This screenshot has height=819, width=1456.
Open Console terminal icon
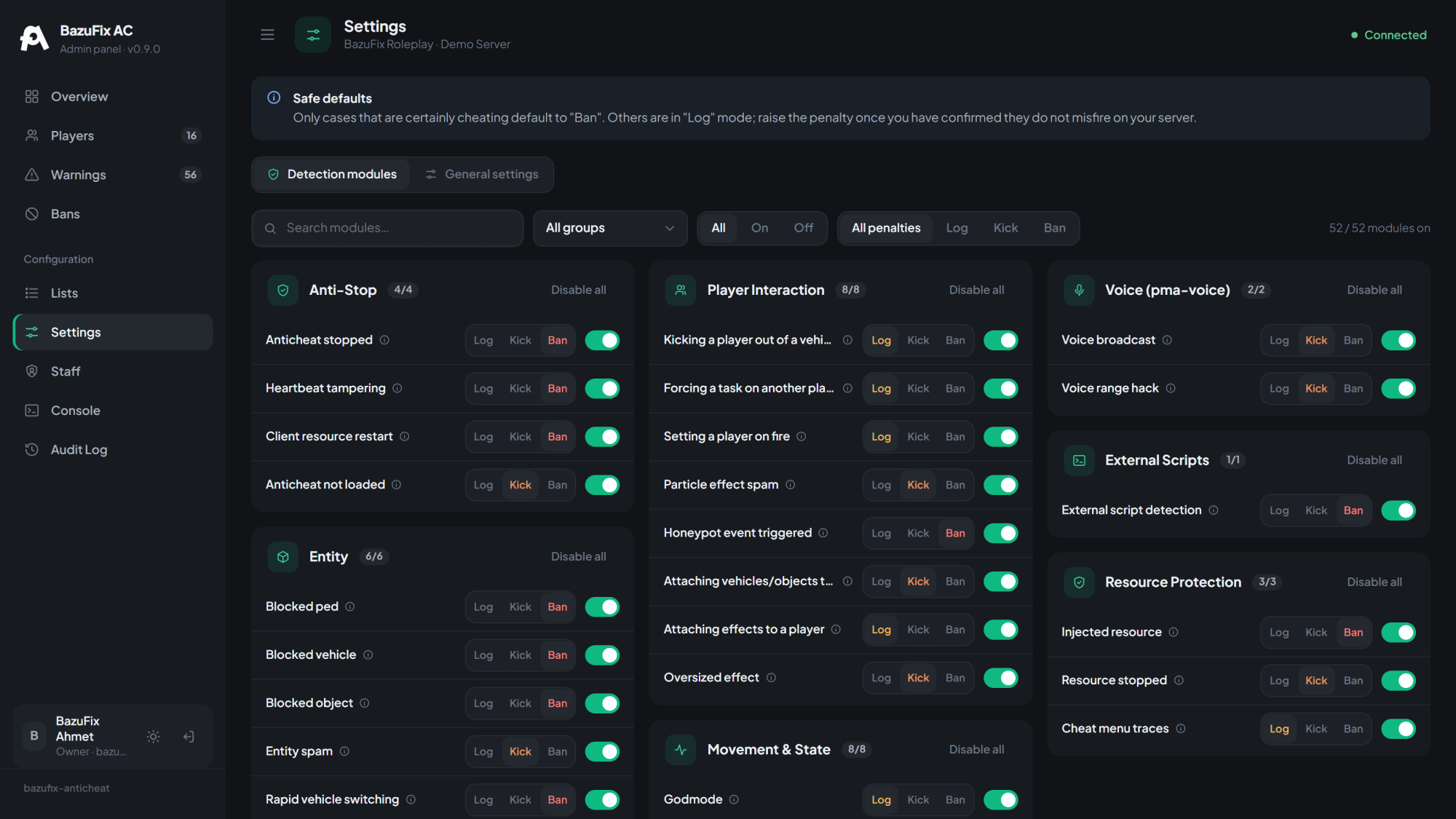(x=31, y=411)
